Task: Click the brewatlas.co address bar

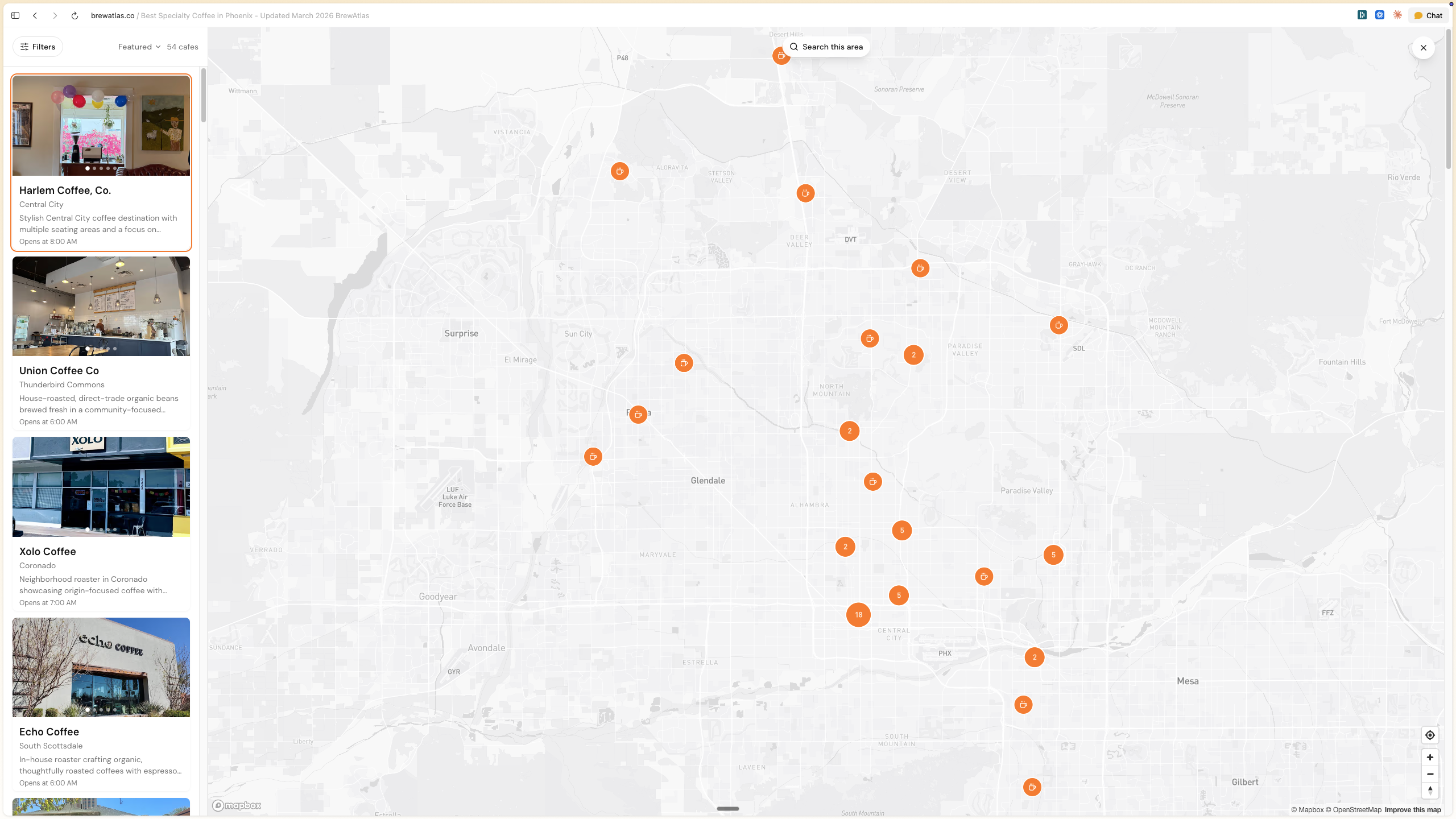Action: pyautogui.click(x=113, y=15)
